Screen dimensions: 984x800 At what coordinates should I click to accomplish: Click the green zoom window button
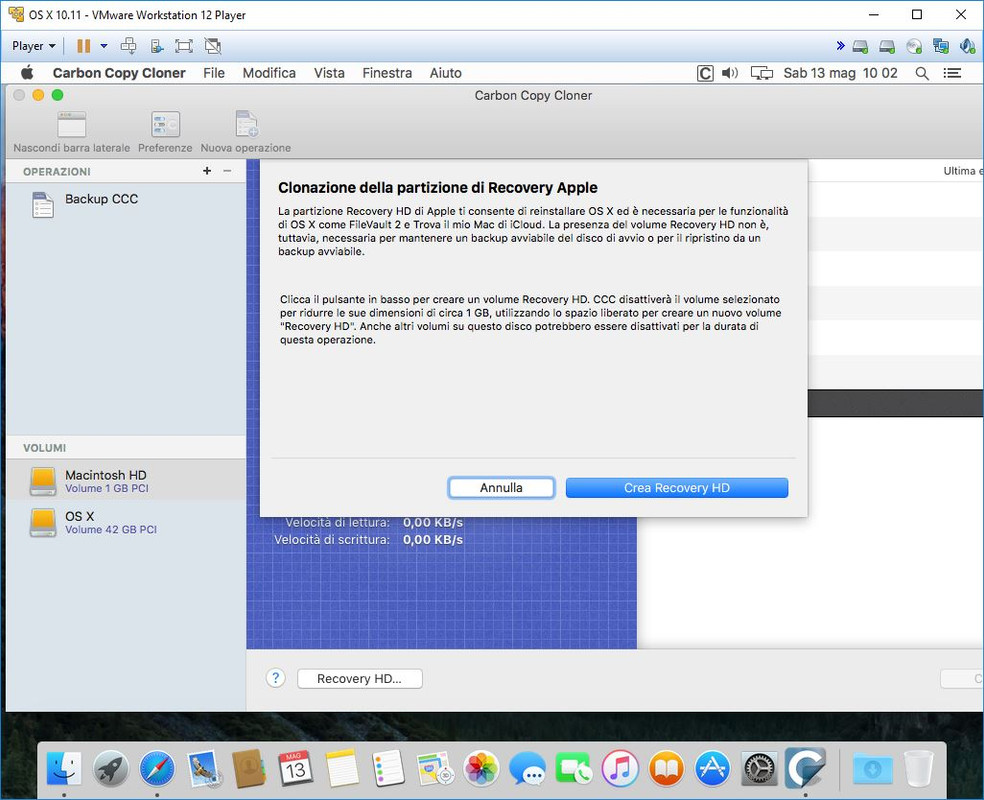pos(57,95)
